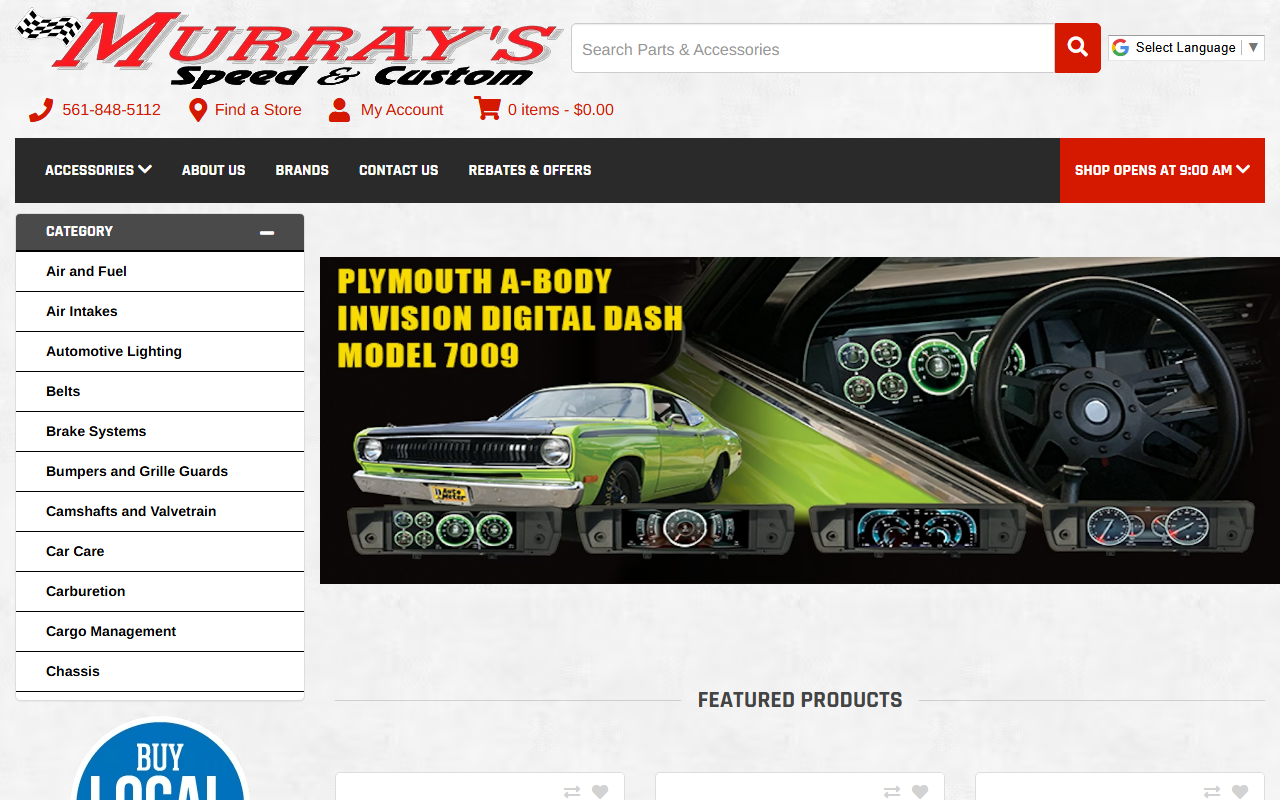Expand the Accessories menu
The image size is (1280, 800).
point(98,170)
